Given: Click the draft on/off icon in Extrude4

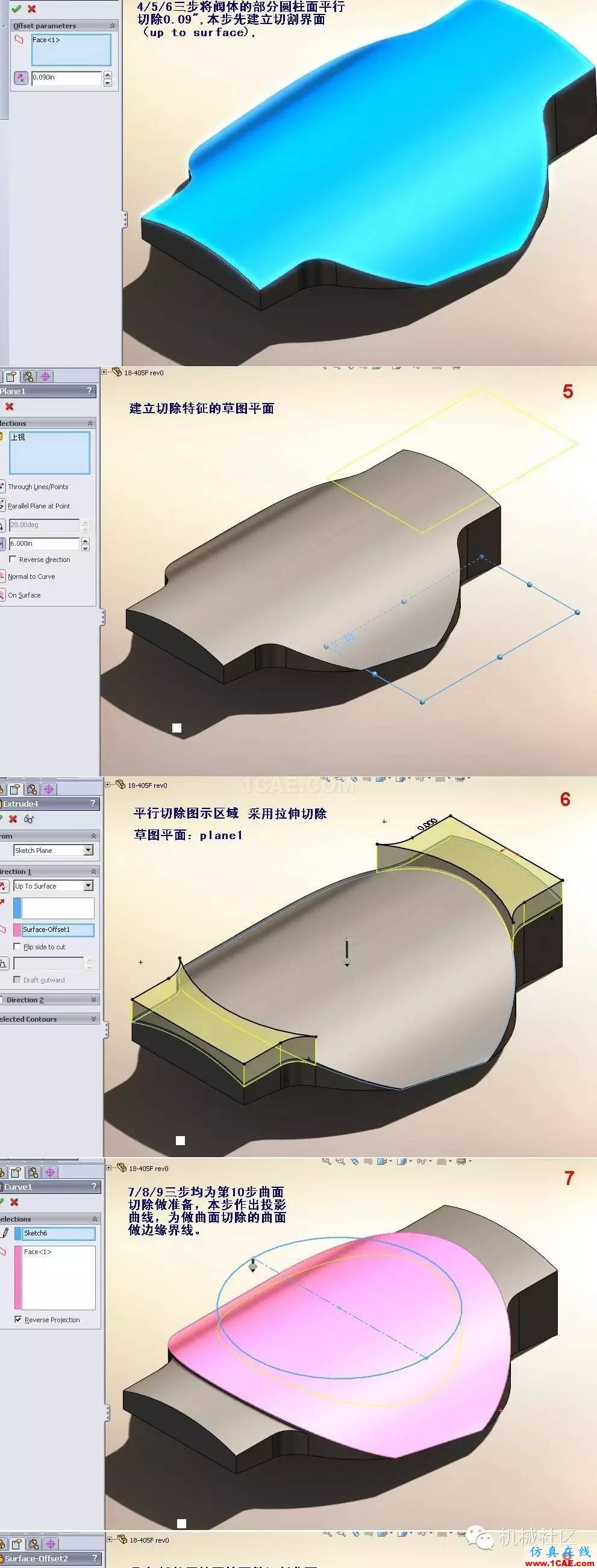Looking at the screenshot, I should click(4, 963).
